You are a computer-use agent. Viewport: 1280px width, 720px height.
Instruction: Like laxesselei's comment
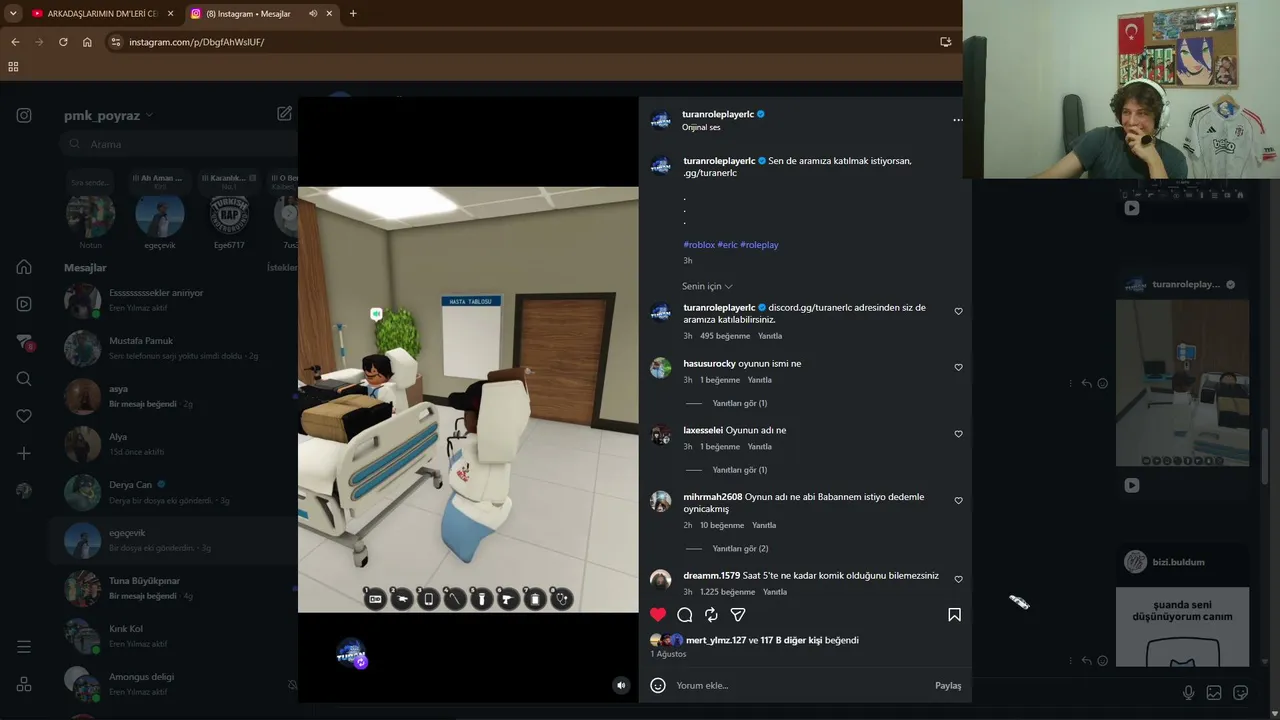tap(958, 434)
